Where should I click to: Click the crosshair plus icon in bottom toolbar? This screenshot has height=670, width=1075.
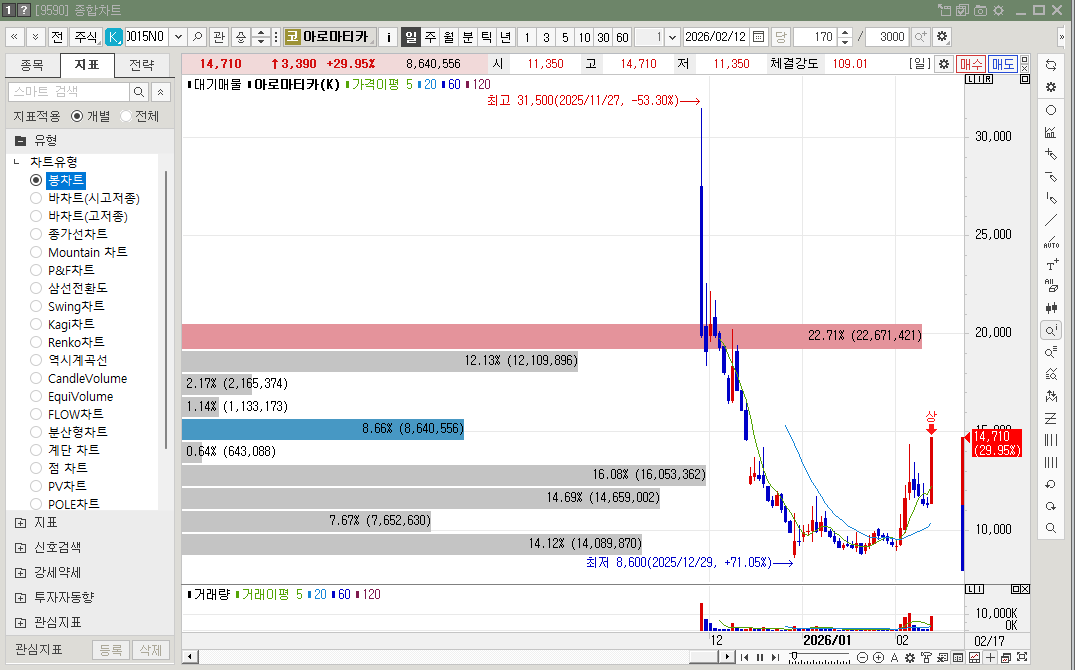(x=990, y=658)
